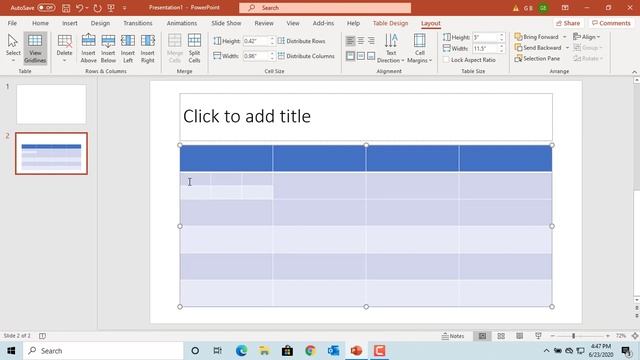Open the Cell Margins dropdown

tap(419, 48)
